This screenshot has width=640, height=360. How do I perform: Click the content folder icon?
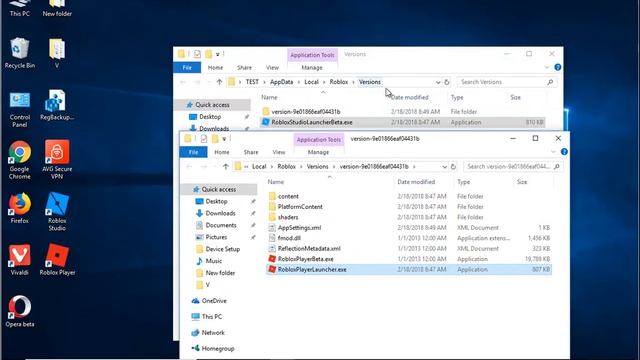272,196
